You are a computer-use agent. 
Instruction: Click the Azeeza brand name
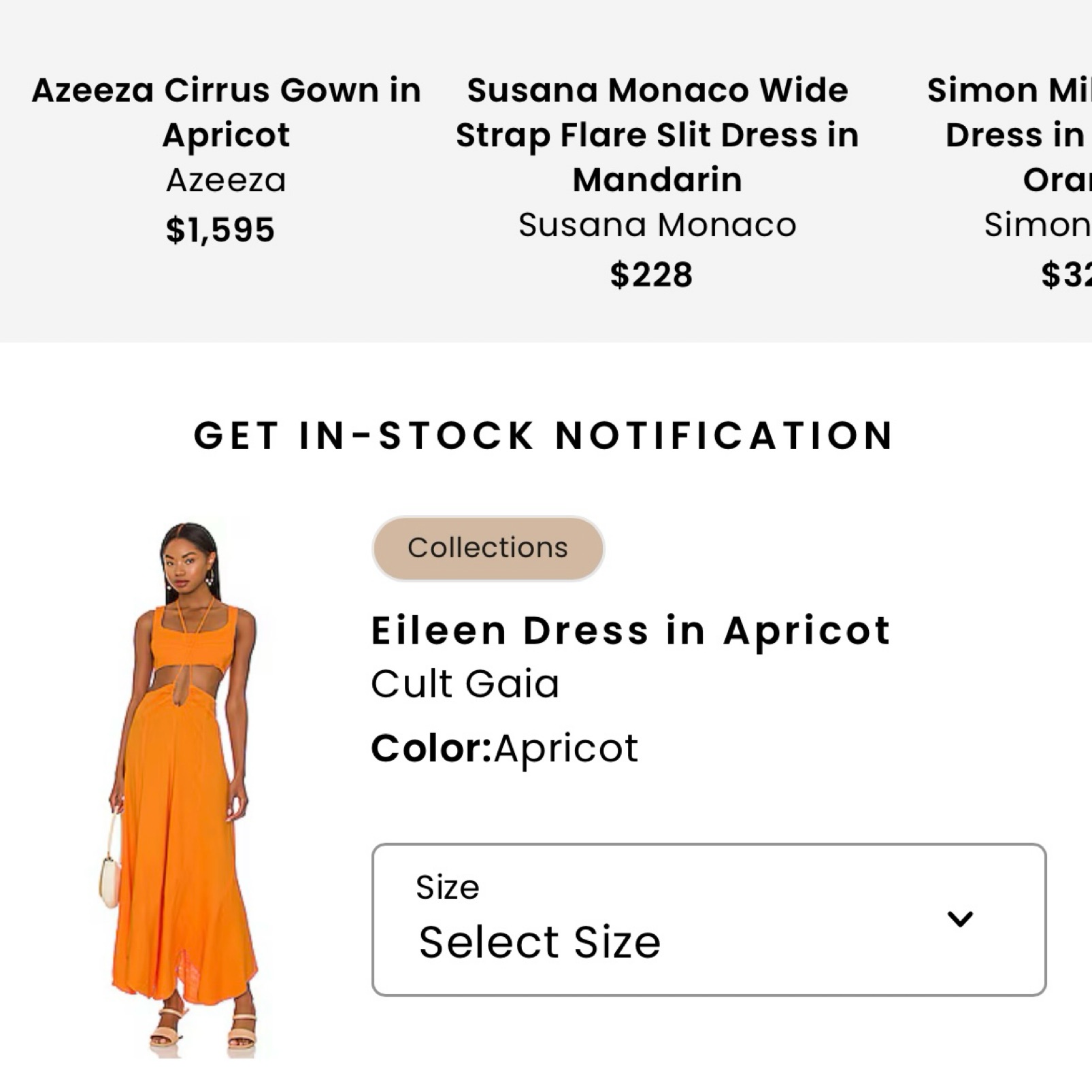pyautogui.click(x=226, y=180)
